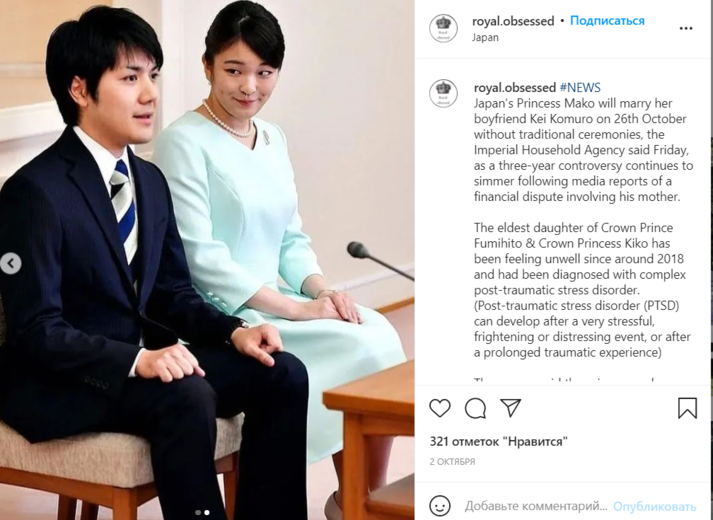
Task: View the 321 отметок "Нравится" likes list
Action: pyautogui.click(x=499, y=441)
